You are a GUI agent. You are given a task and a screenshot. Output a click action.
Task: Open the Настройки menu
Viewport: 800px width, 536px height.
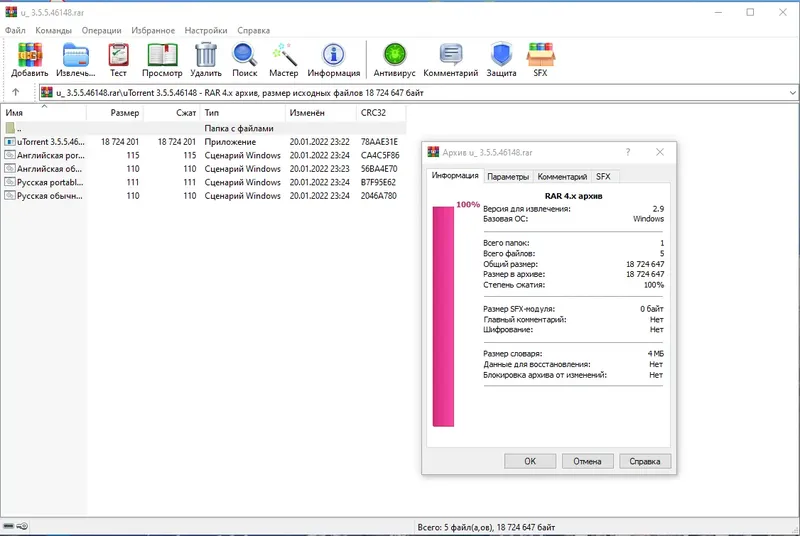click(x=206, y=31)
